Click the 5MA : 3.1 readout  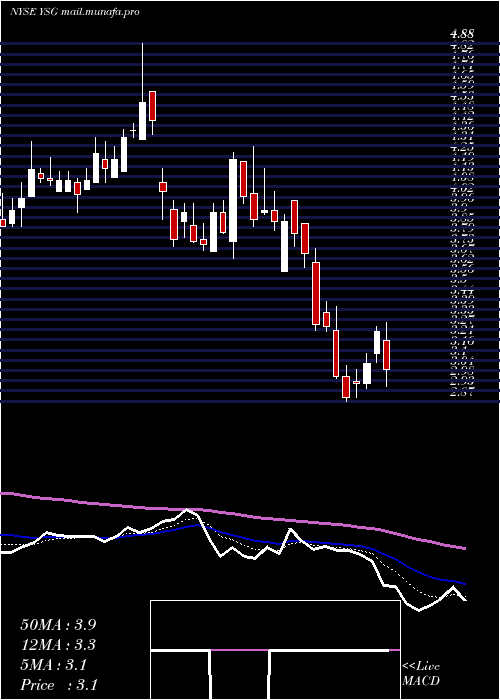pos(54,665)
